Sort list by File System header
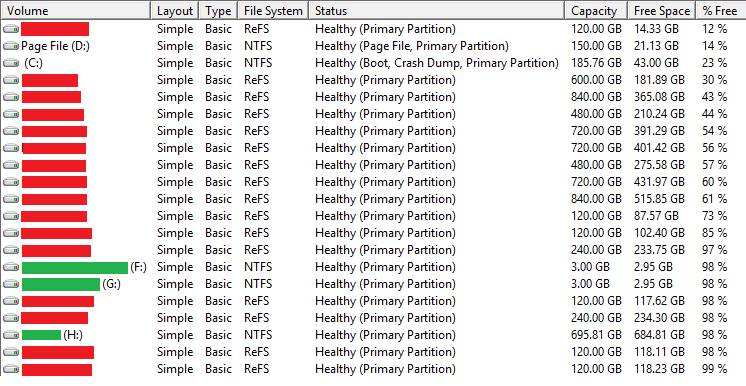 pyautogui.click(x=273, y=10)
